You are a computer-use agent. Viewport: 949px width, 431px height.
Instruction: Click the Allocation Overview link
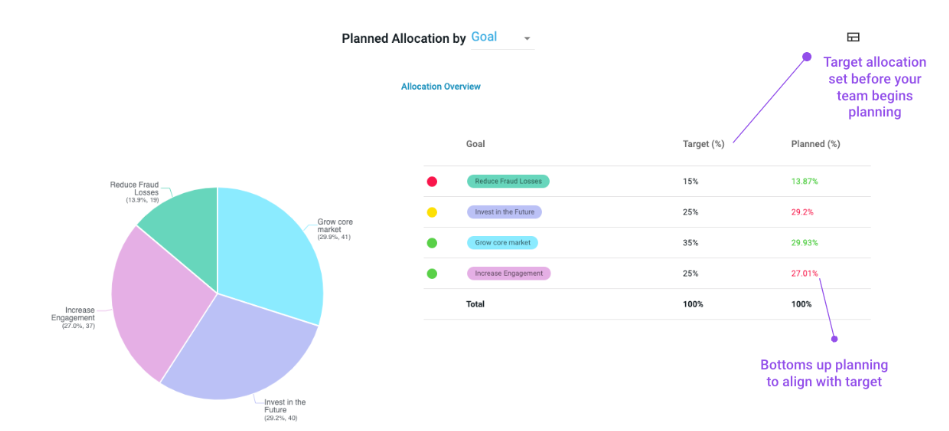coord(441,87)
